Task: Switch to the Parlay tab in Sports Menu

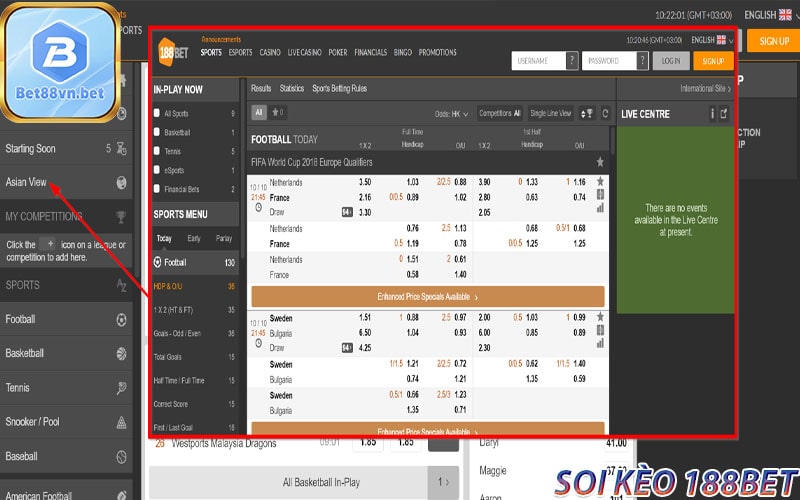Action: coord(224,238)
